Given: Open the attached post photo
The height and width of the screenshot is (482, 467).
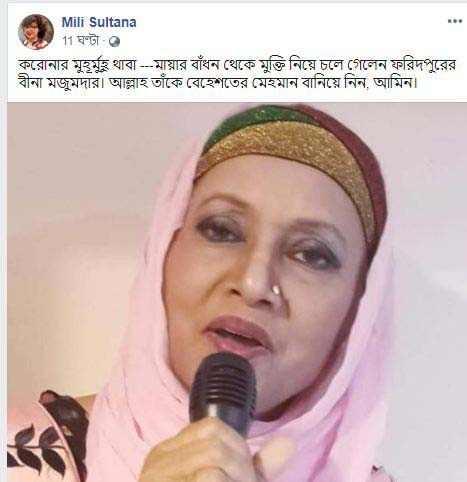Looking at the screenshot, I should point(237,292).
